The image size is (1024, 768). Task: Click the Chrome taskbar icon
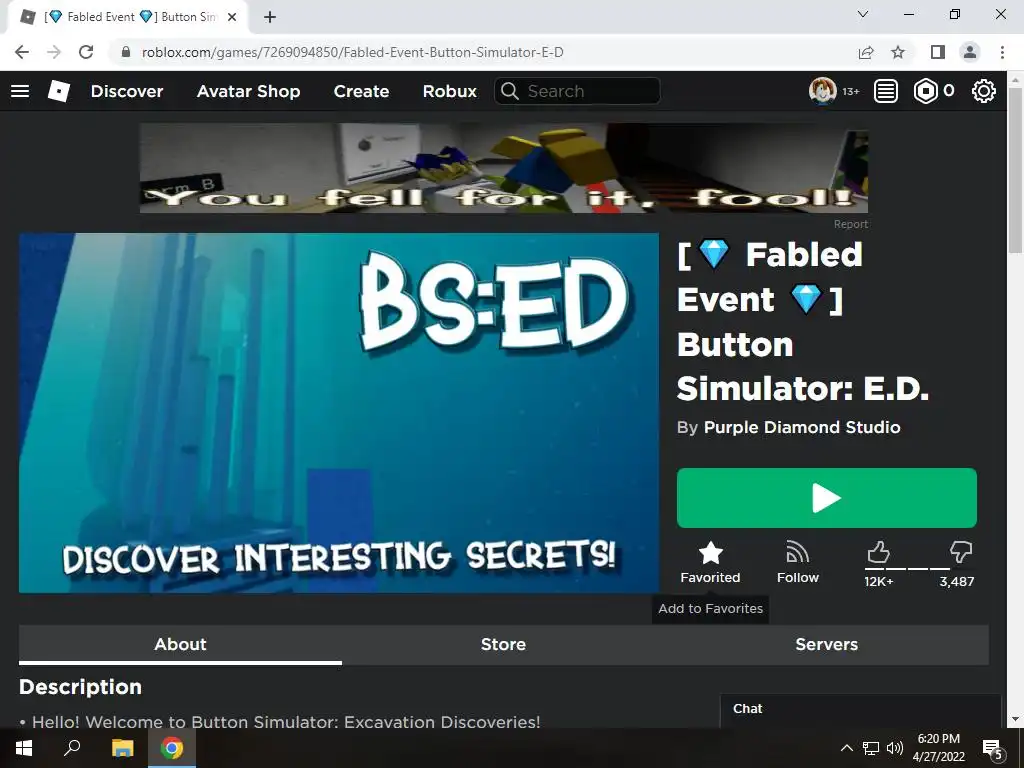pos(172,748)
